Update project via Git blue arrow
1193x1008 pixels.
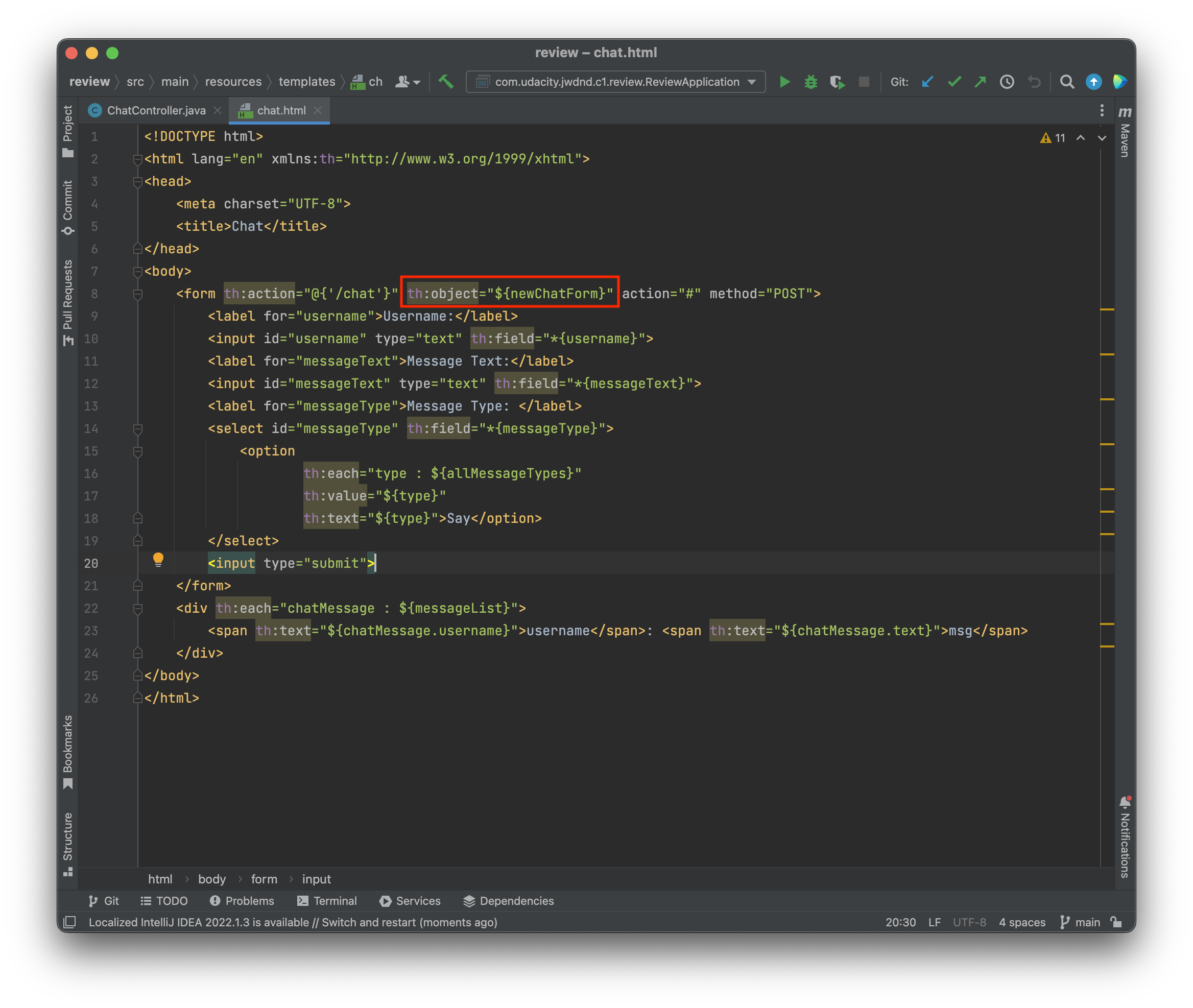927,82
